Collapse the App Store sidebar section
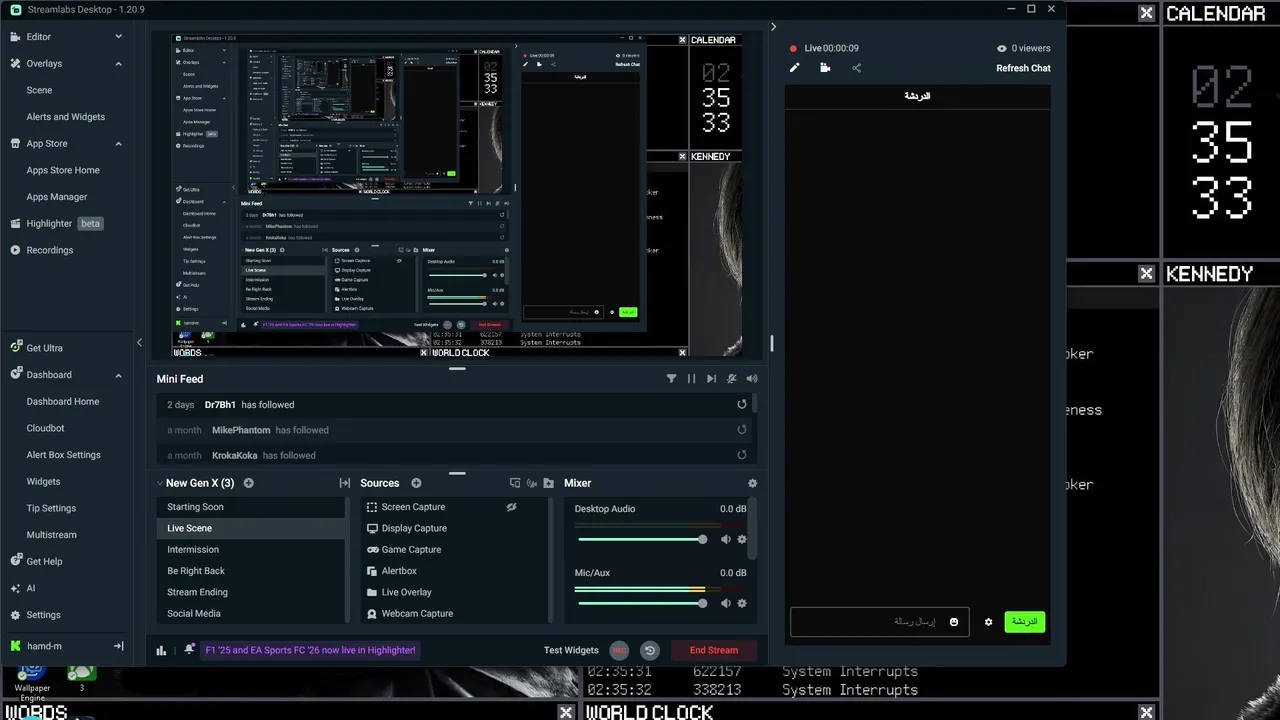The image size is (1280, 720). coord(118,143)
